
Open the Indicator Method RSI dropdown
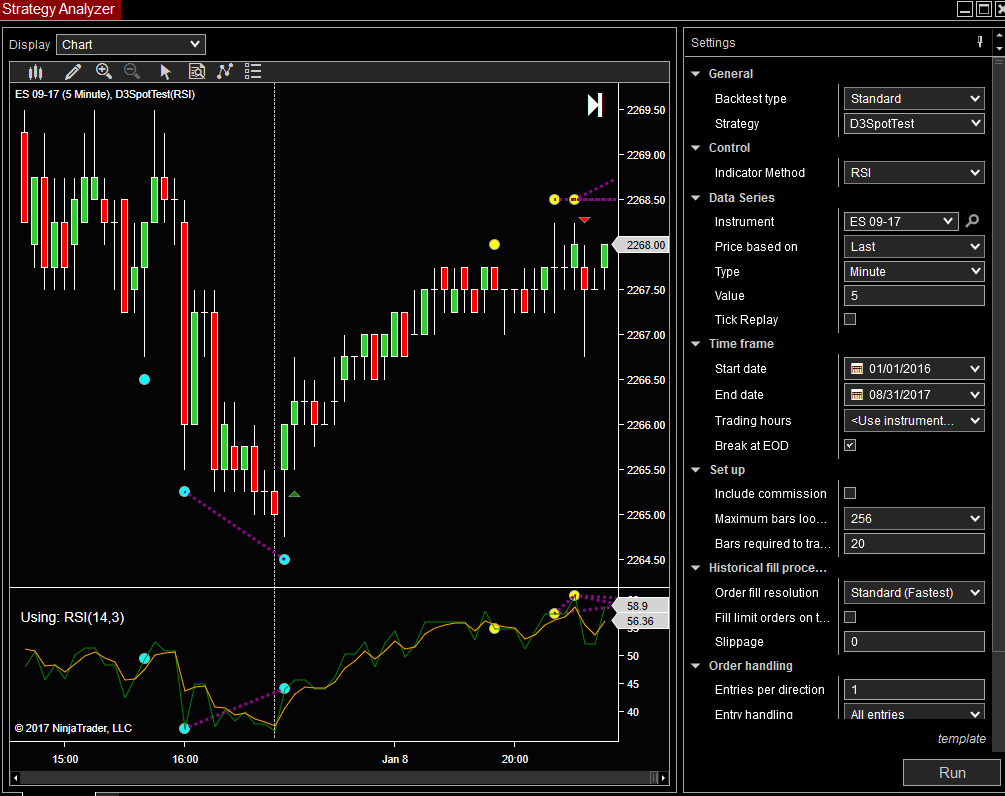tap(914, 172)
